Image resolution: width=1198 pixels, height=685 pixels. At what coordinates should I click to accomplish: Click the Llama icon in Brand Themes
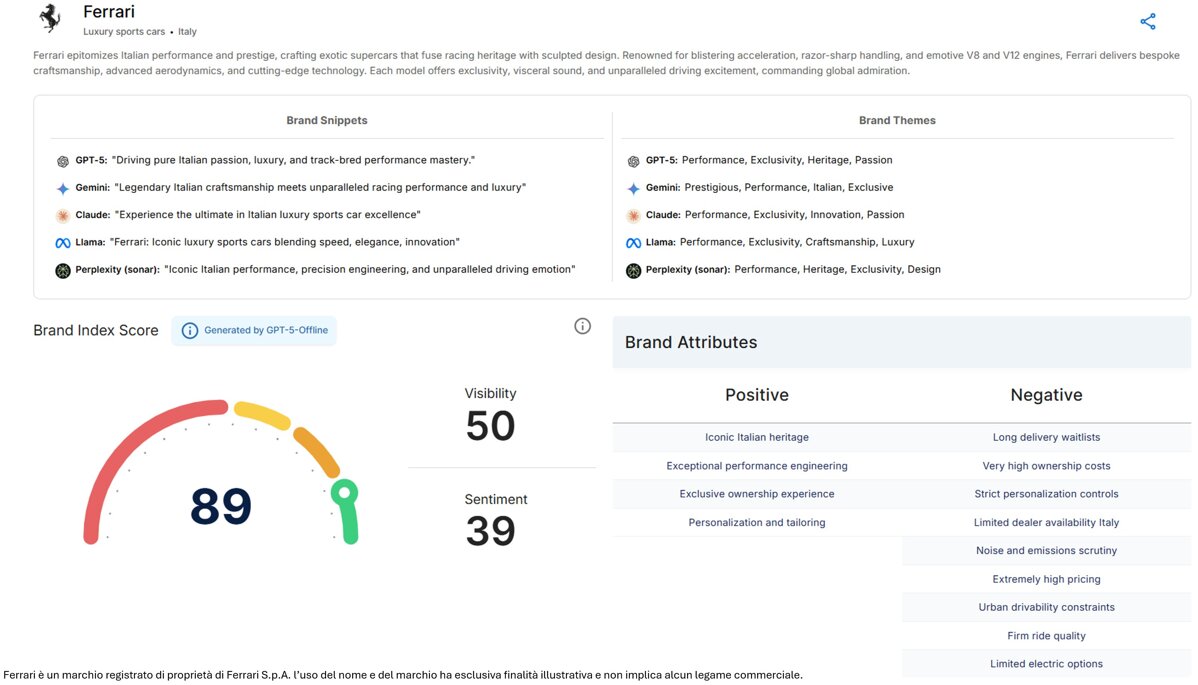633,242
